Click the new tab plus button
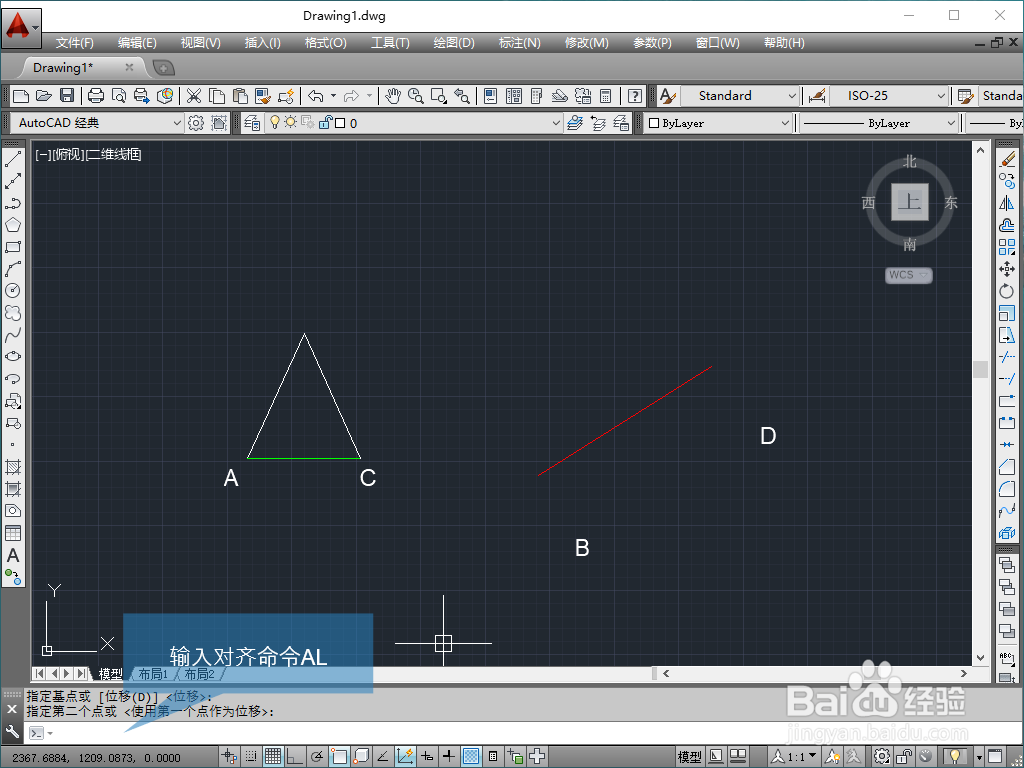1024x768 pixels. click(163, 67)
